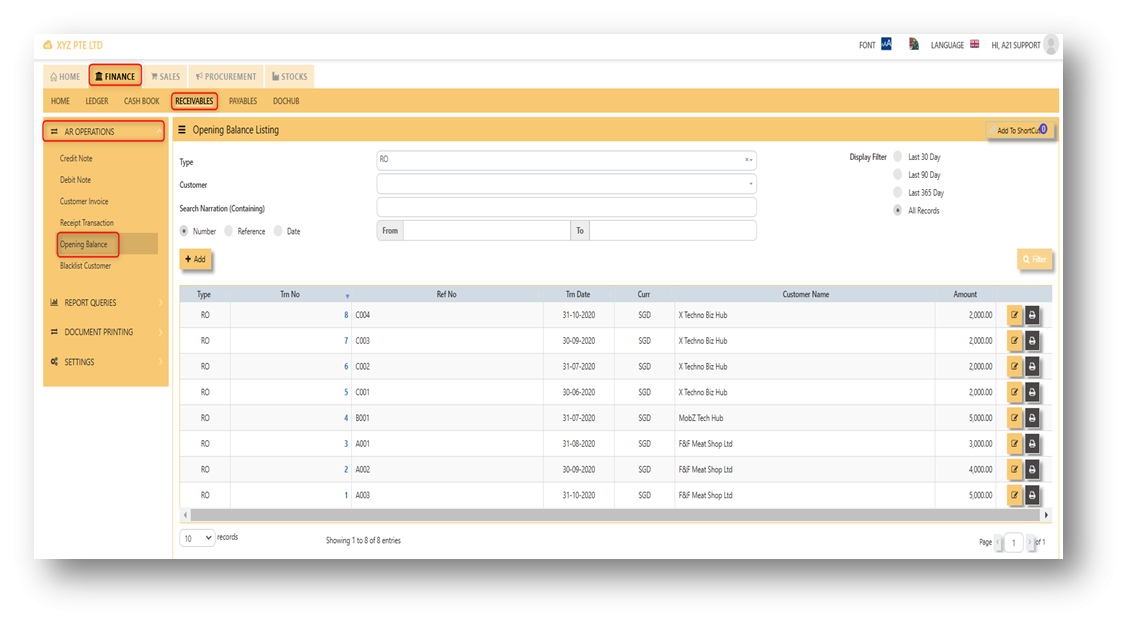
Task: Click the LANGUAGE flag icon
Action: tap(974, 44)
